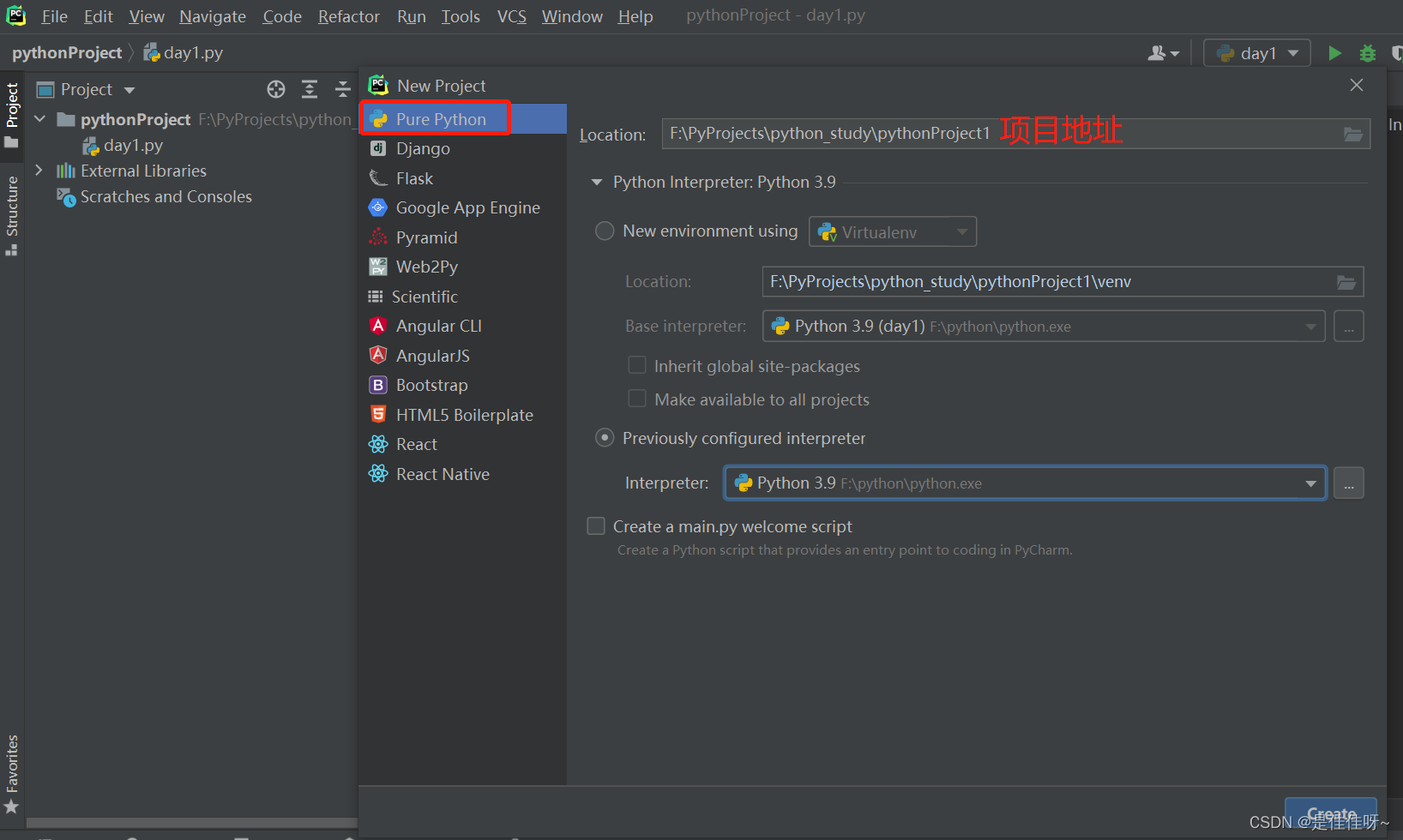Select Scientific project type
The image size is (1403, 840).
(x=463, y=297)
